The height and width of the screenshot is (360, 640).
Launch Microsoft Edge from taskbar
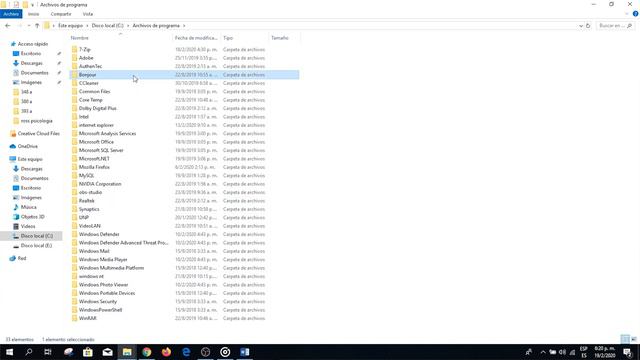point(186,352)
